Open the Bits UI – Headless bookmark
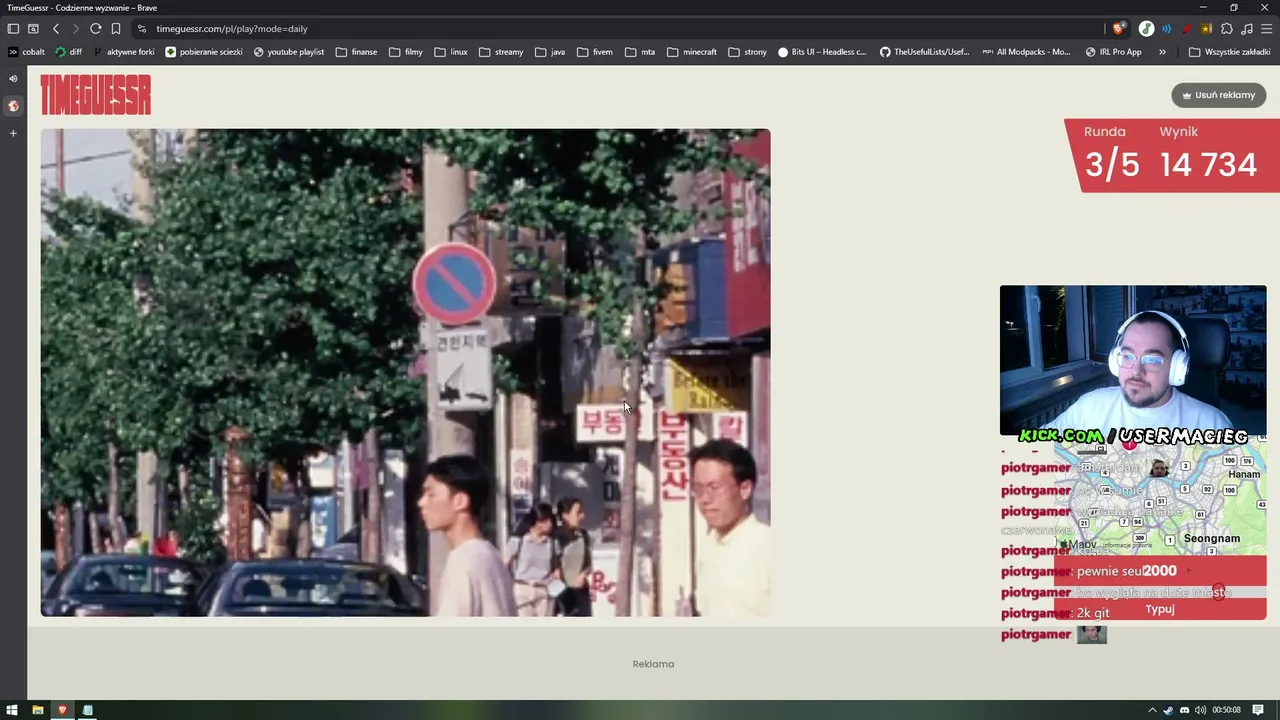Viewport: 1280px width, 720px height. (x=823, y=52)
